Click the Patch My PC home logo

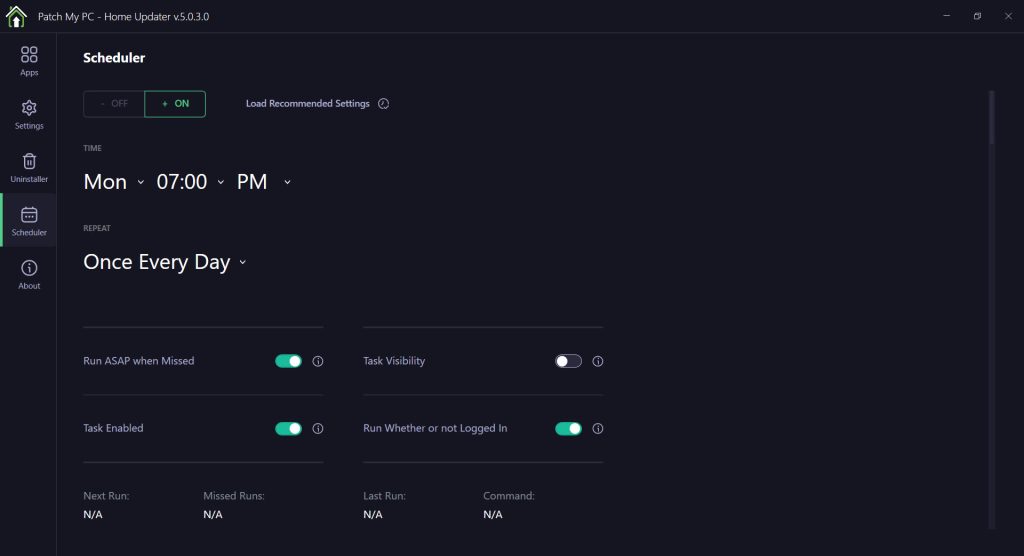16,16
